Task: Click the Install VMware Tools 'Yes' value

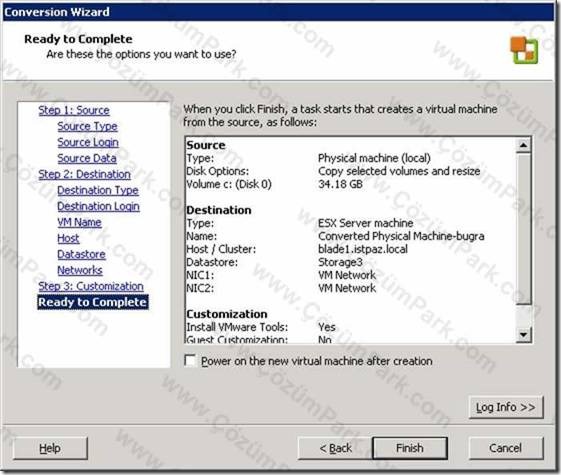Action: tap(327, 327)
